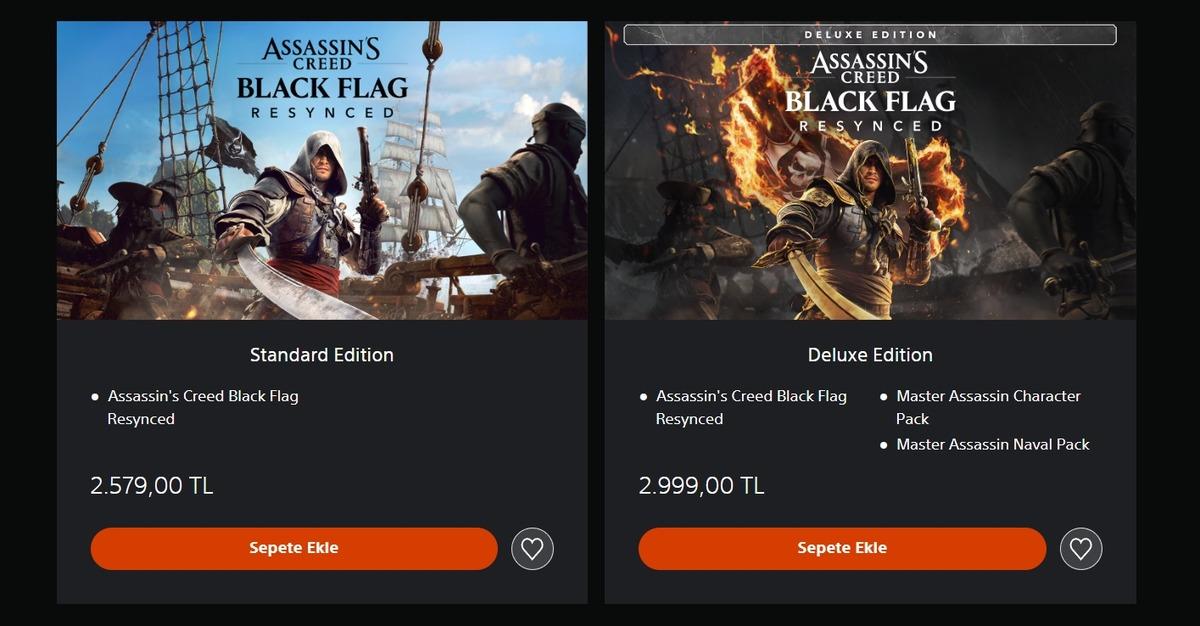Open the Standard Edition cover artwork

point(322,170)
